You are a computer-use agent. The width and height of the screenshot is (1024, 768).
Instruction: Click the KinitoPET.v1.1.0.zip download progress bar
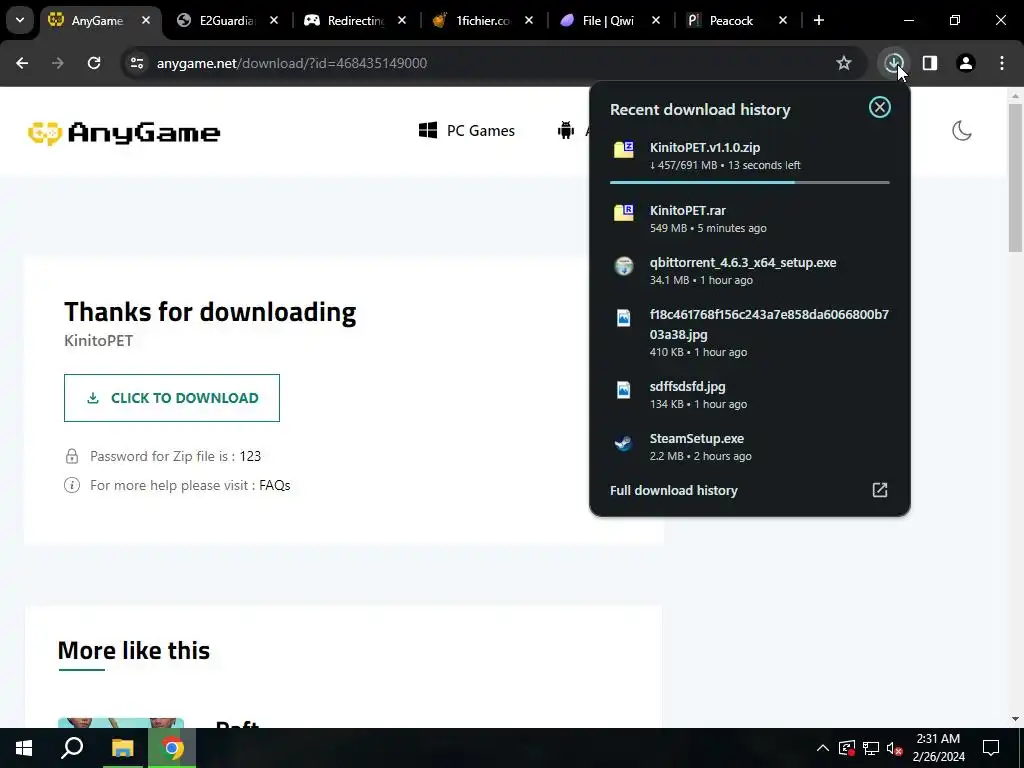click(x=750, y=182)
